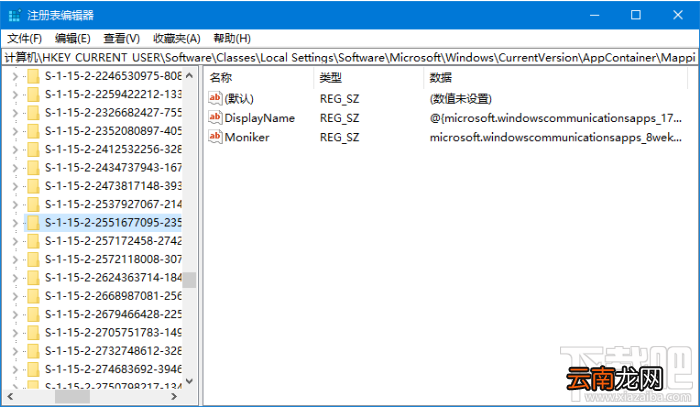Select the S-1-15-2-2668987081-256 tree key
The height and width of the screenshot is (407, 700).
coord(113,296)
